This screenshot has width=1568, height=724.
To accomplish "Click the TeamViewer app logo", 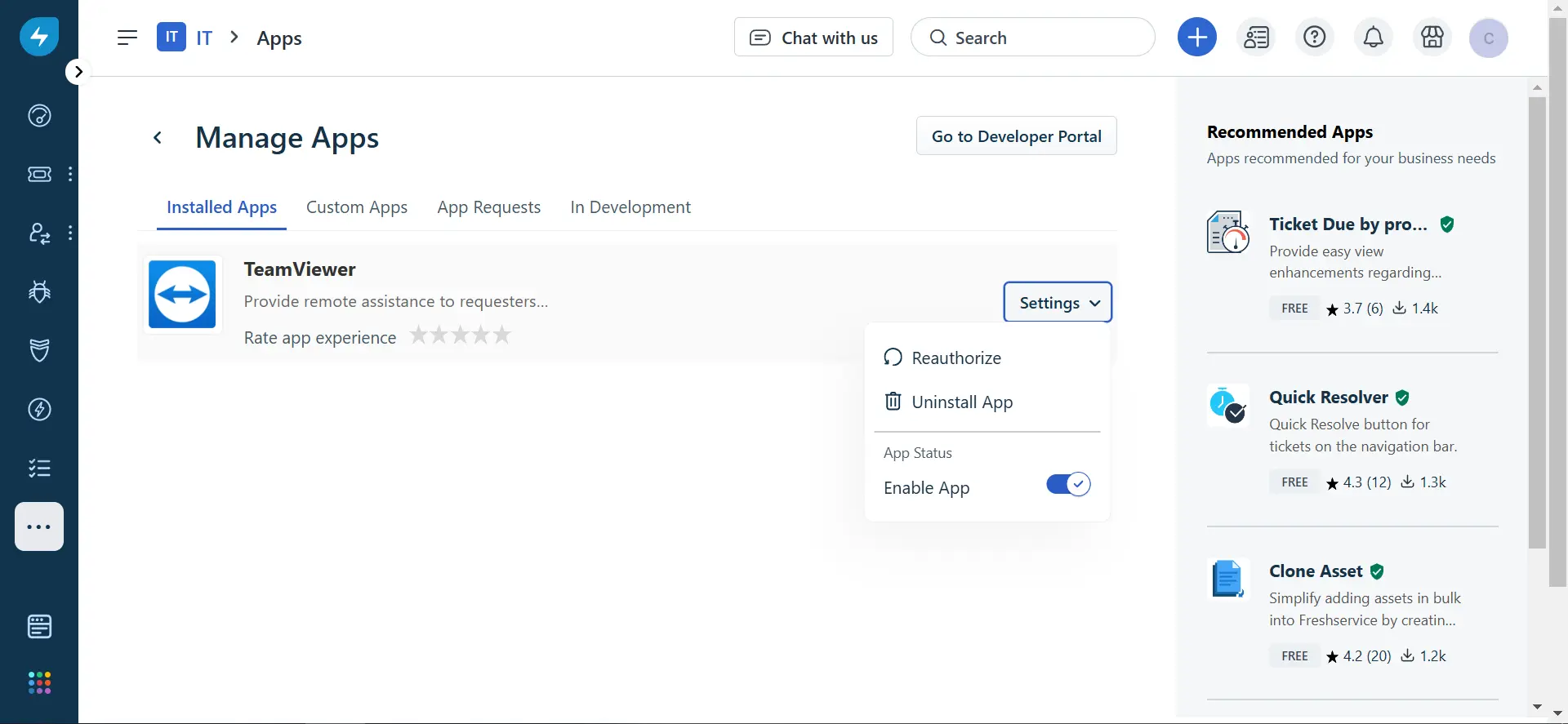I will click(182, 295).
